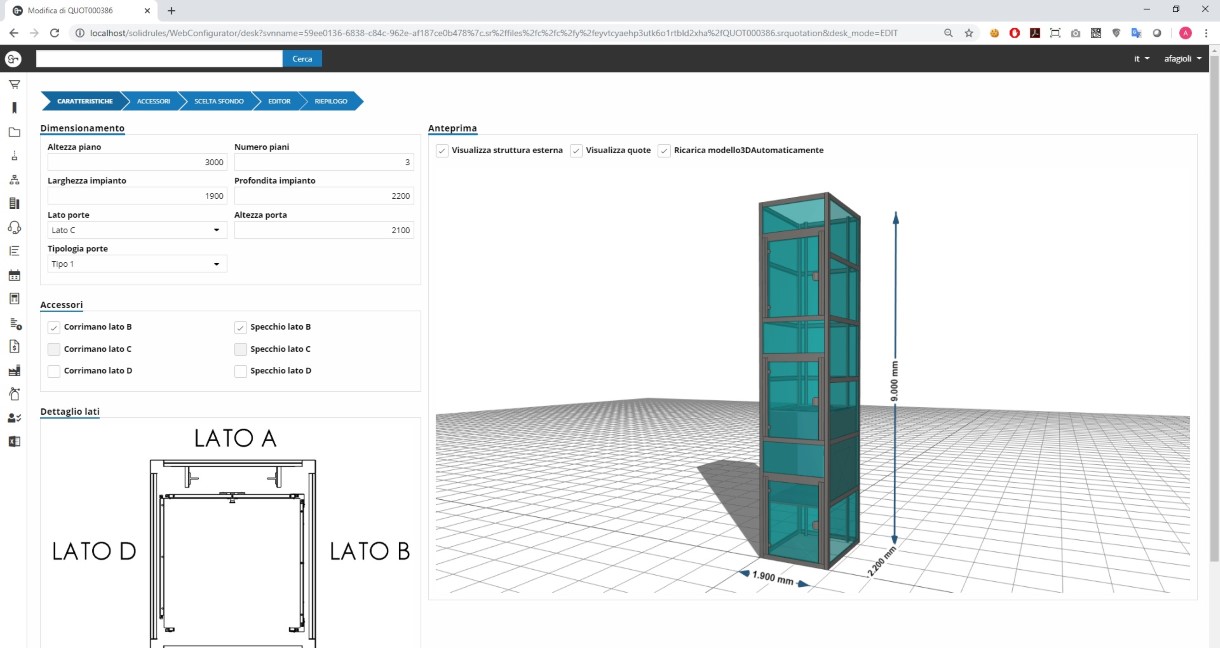Click the bookmark icon in left sidebar
This screenshot has height=648, width=1220.
(14, 108)
